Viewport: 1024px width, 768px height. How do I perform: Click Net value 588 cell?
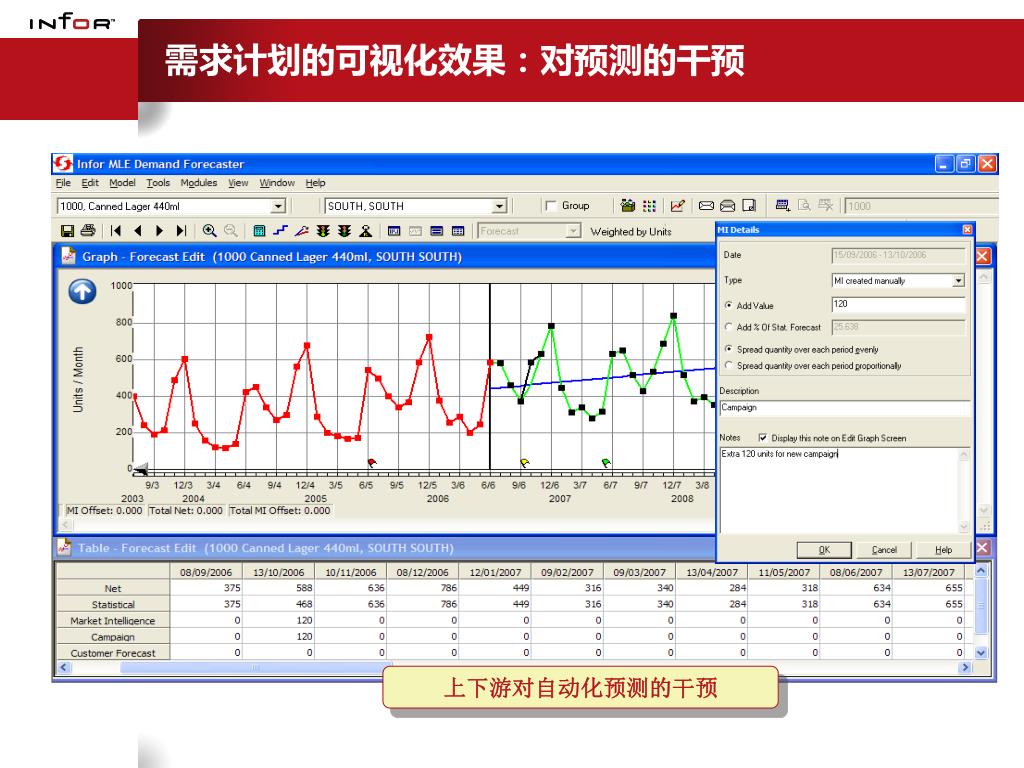tap(278, 588)
